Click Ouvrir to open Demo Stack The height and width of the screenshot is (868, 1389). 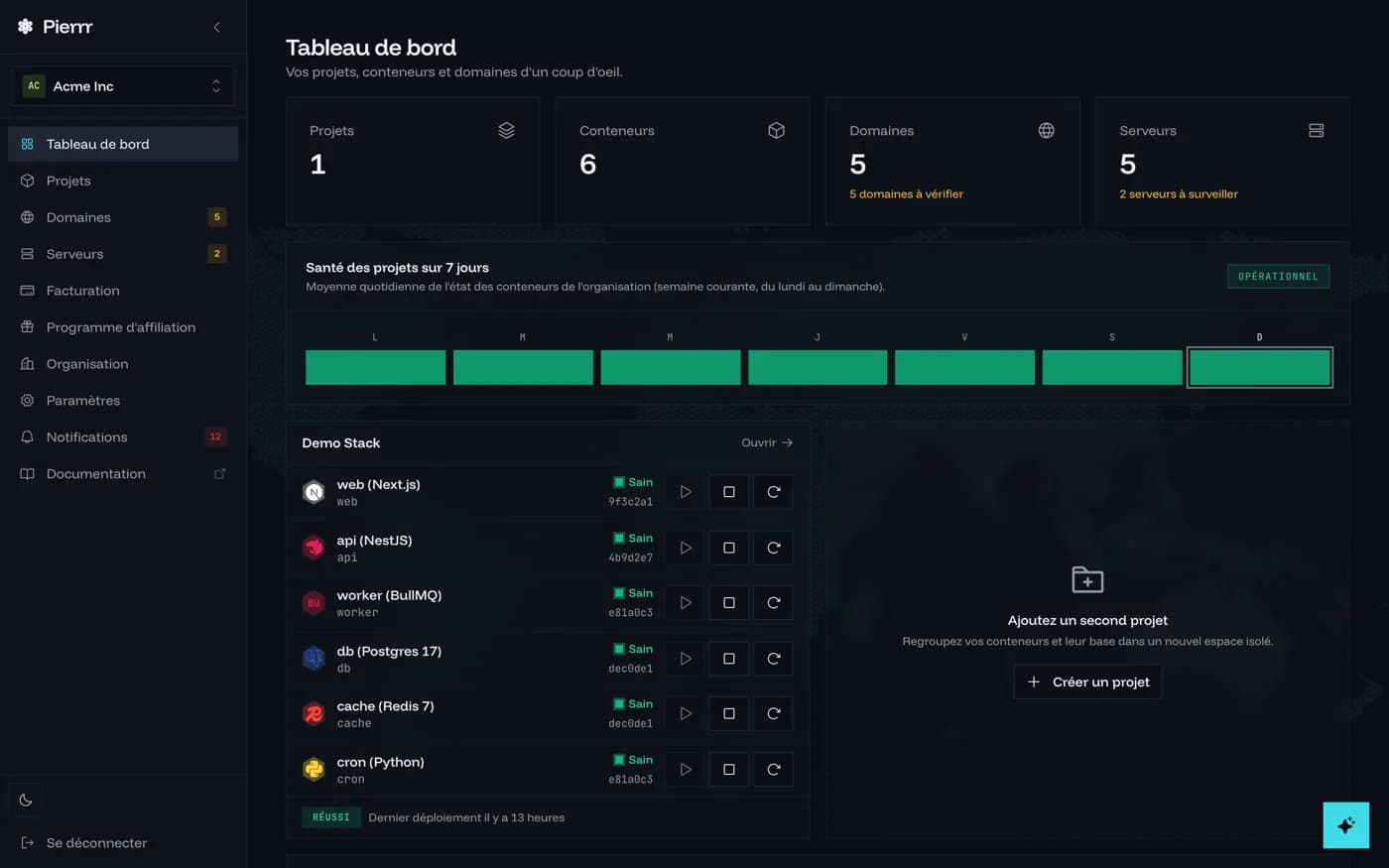[x=767, y=442]
